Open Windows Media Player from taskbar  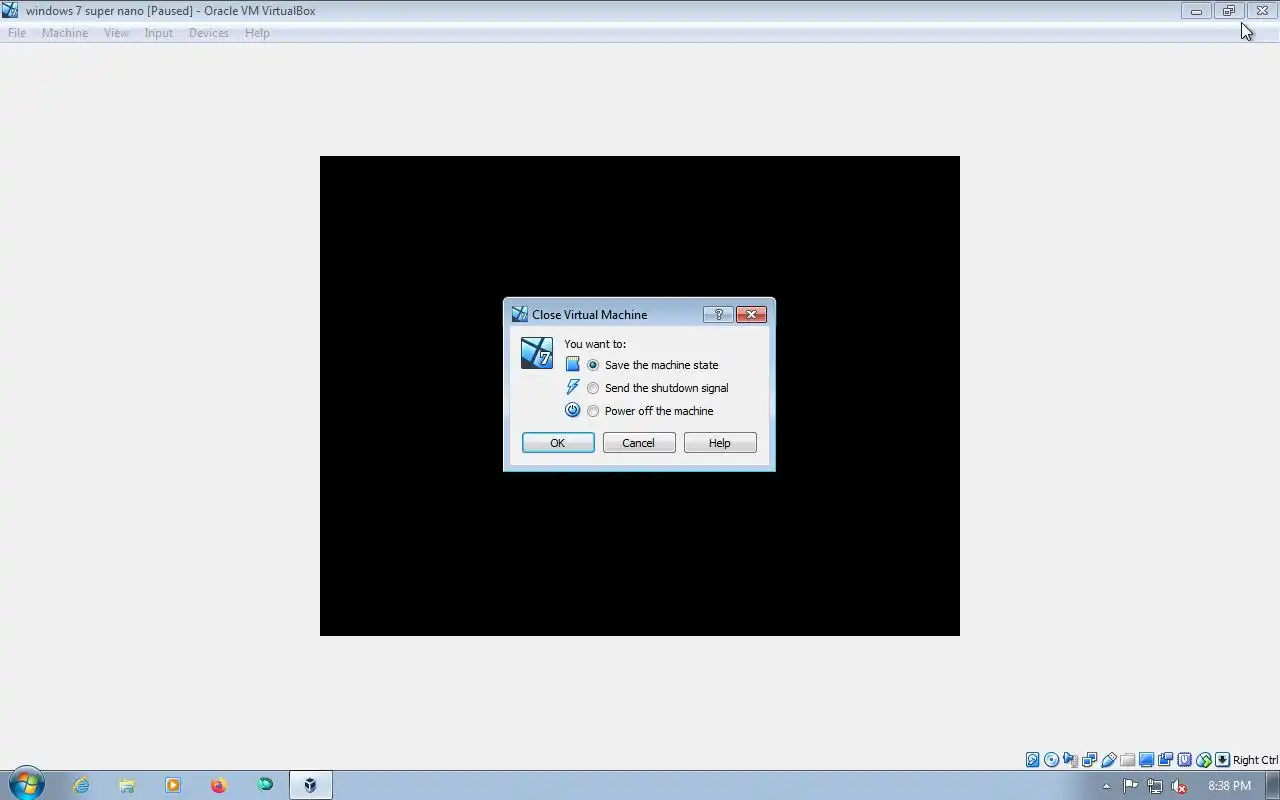[173, 786]
